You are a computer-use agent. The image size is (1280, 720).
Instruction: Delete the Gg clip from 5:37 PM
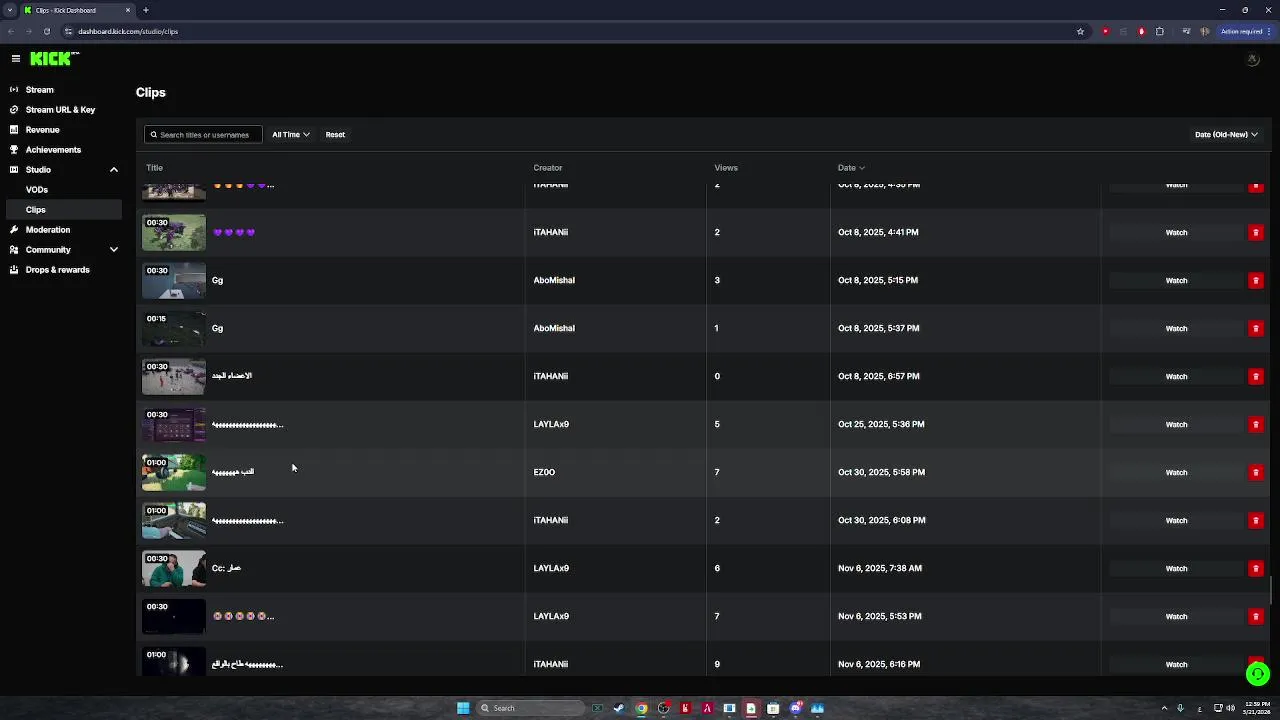click(x=1255, y=328)
